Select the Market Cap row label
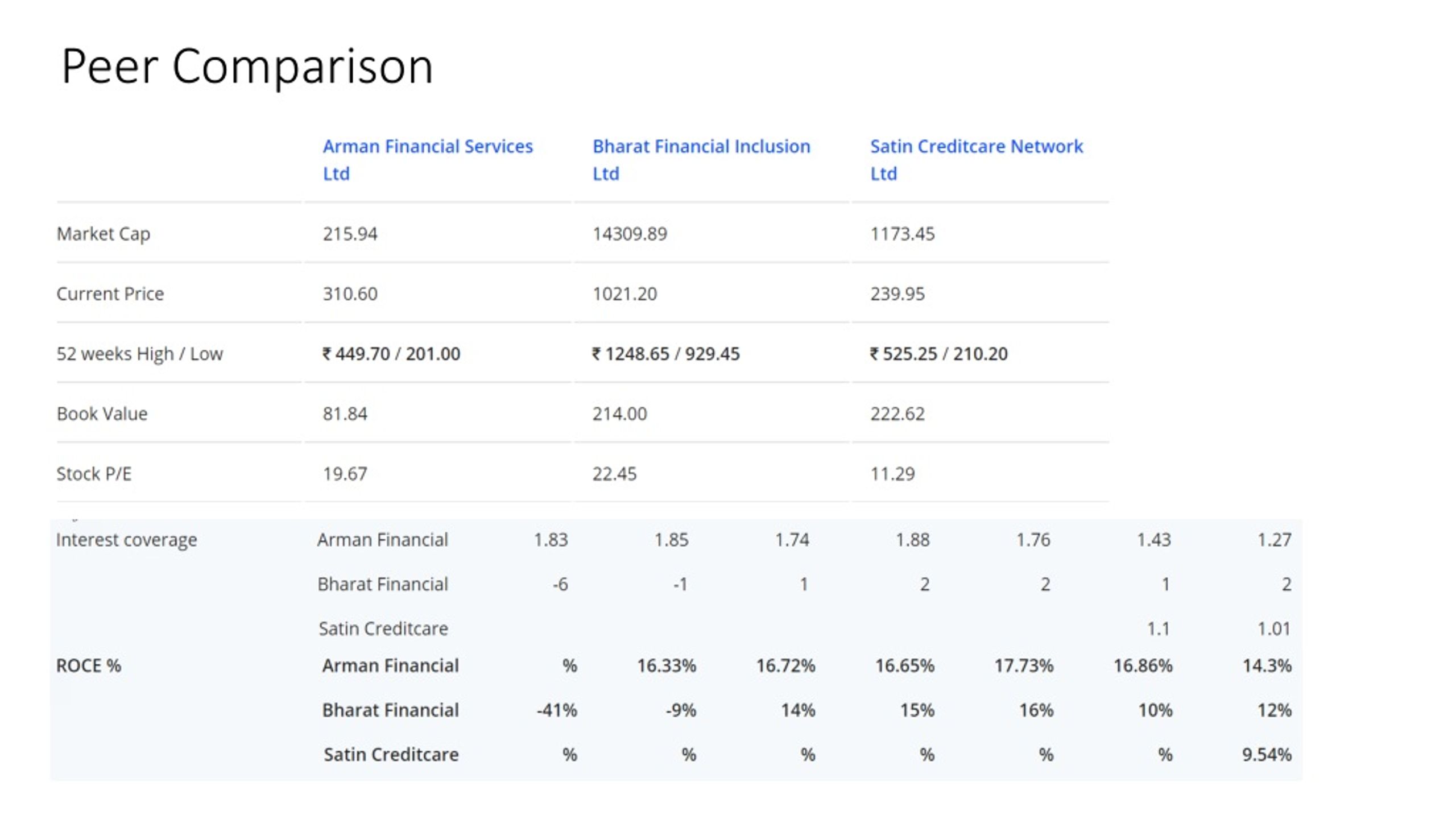Screen dimensions: 1456x819 coord(104,234)
